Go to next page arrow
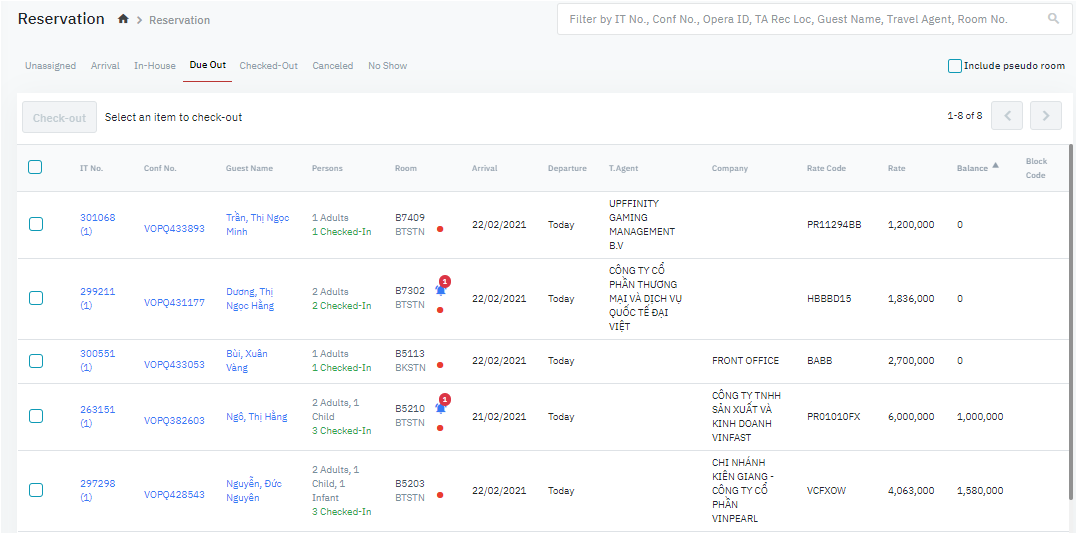The height and width of the screenshot is (534, 1077). pos(1045,116)
